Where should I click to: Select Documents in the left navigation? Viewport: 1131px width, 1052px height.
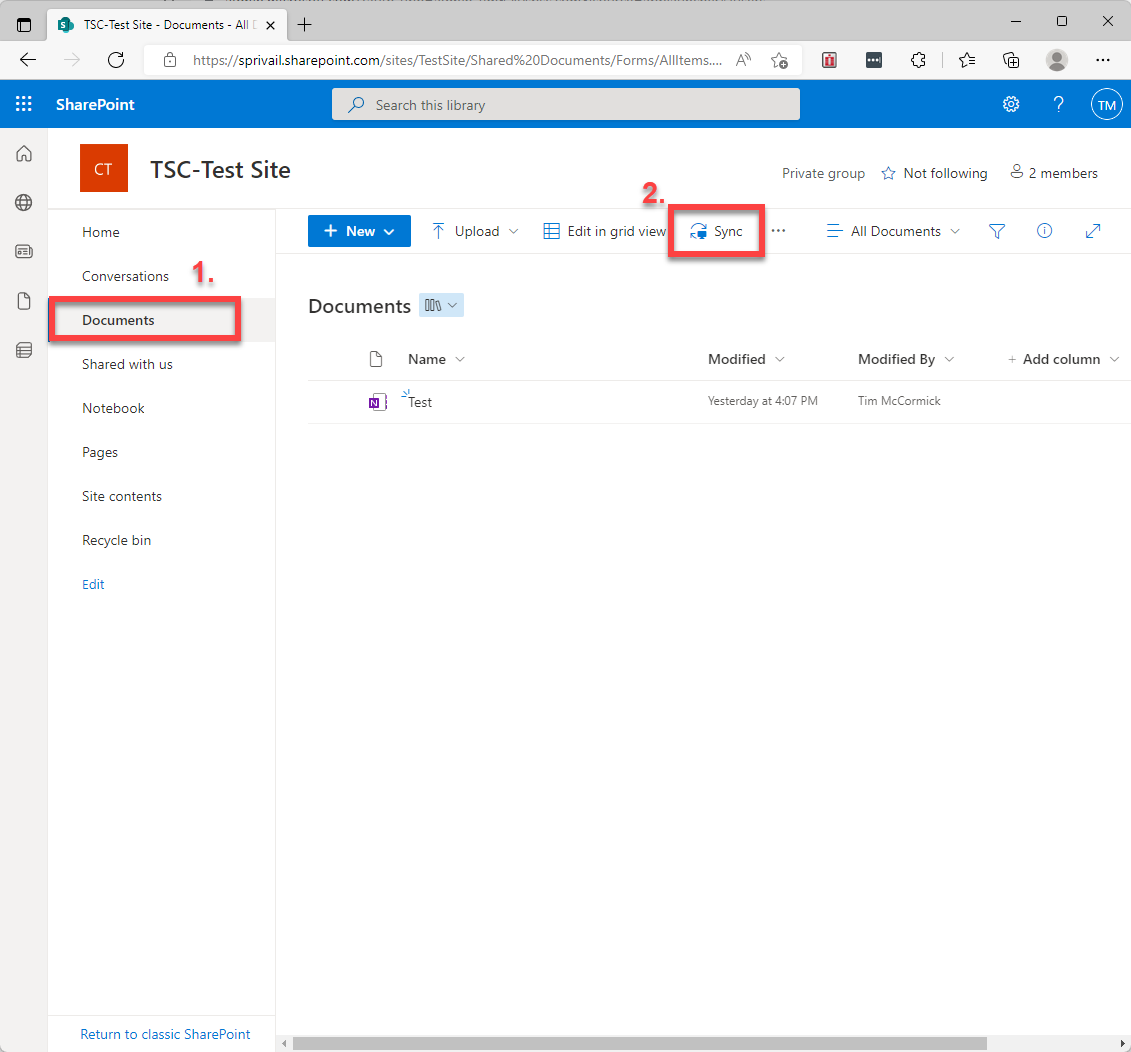pyautogui.click(x=118, y=320)
